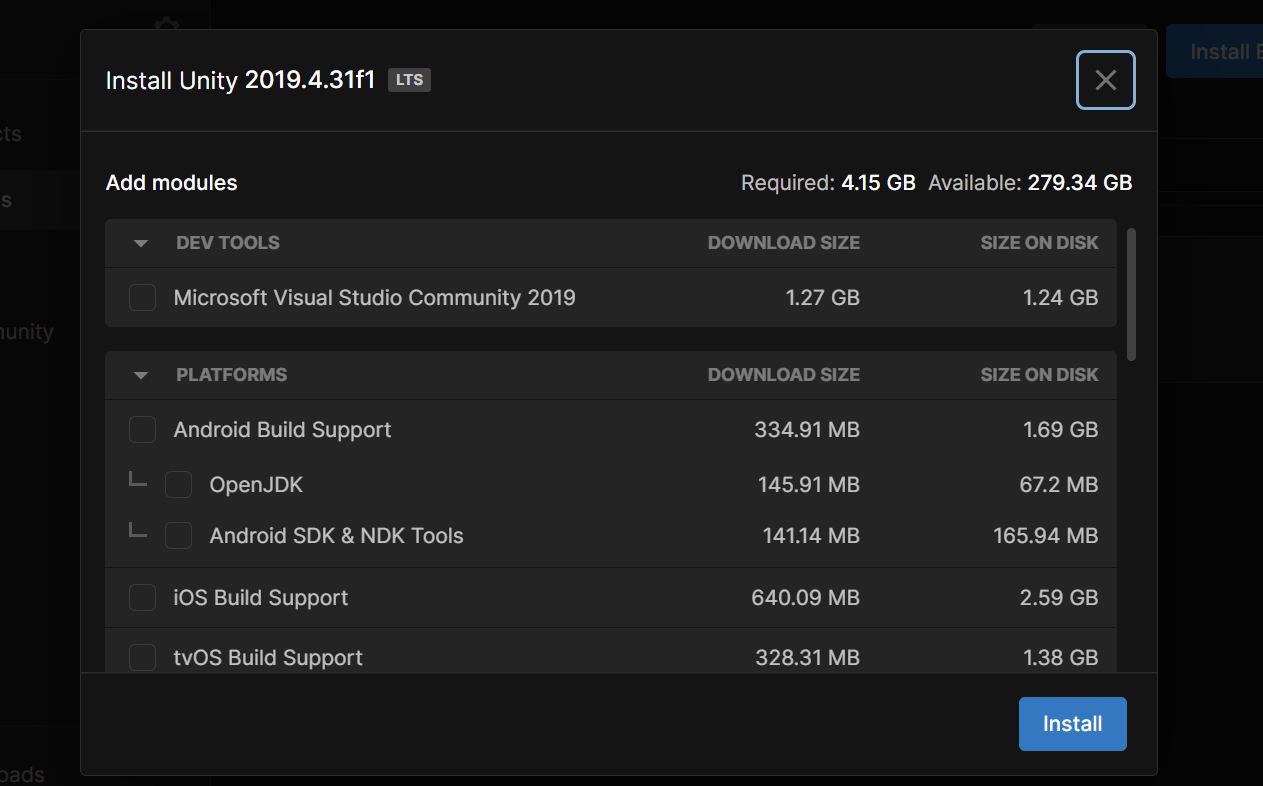The width and height of the screenshot is (1263, 786).
Task: Collapse the DEV TOOLS section
Action: click(140, 242)
